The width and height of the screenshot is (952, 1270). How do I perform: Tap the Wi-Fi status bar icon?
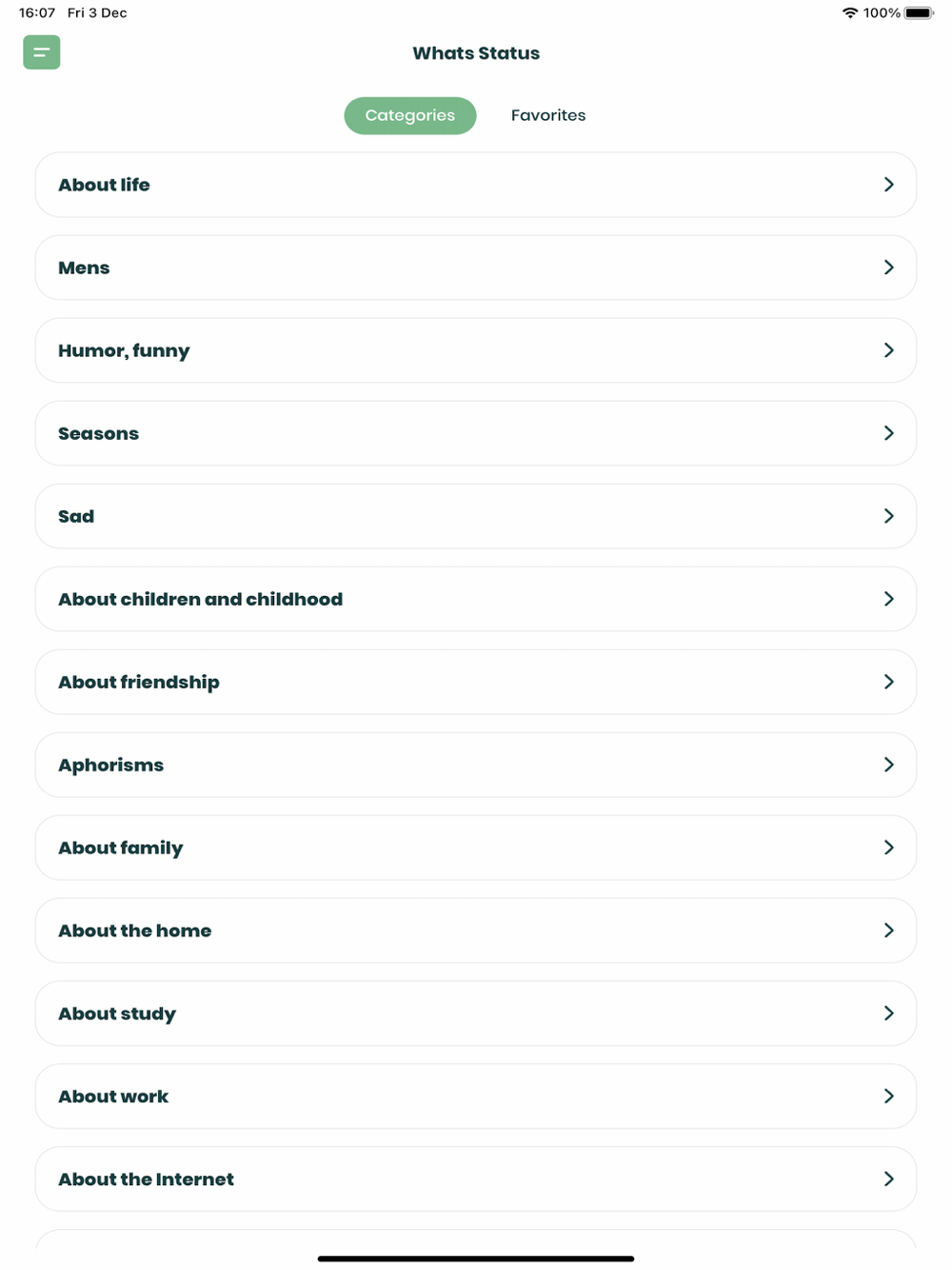pos(849,13)
